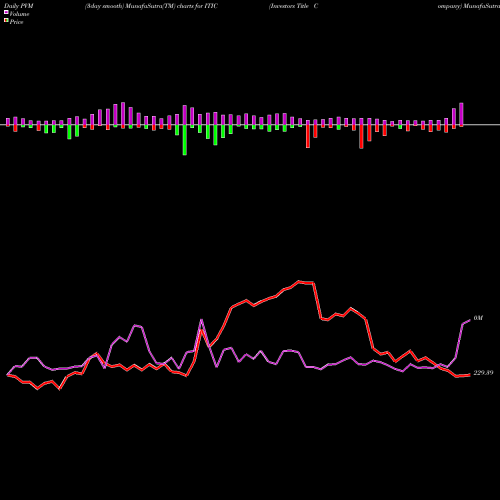This screenshot has height=500, width=500.
Task: Click the Volume legend color swatch
Action: point(6,12)
